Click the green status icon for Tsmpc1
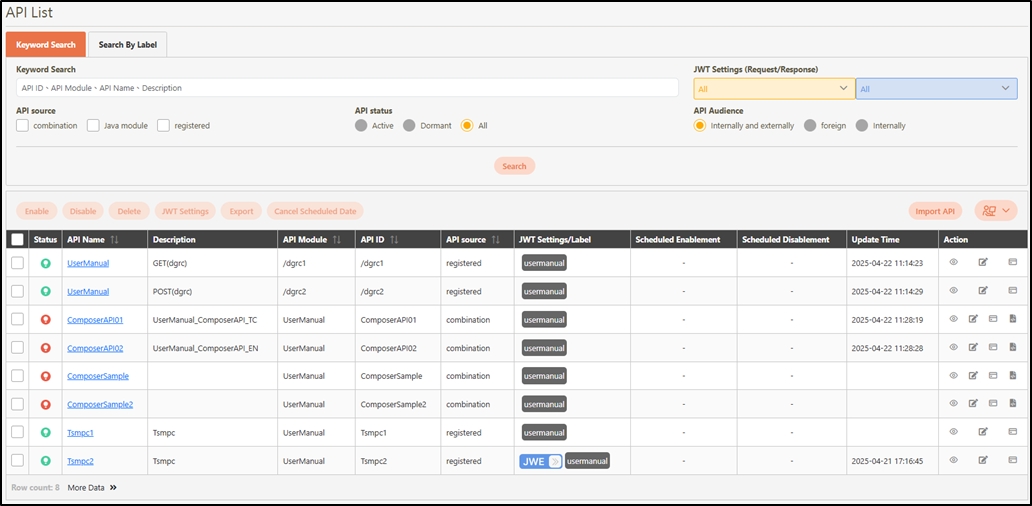 [x=45, y=432]
